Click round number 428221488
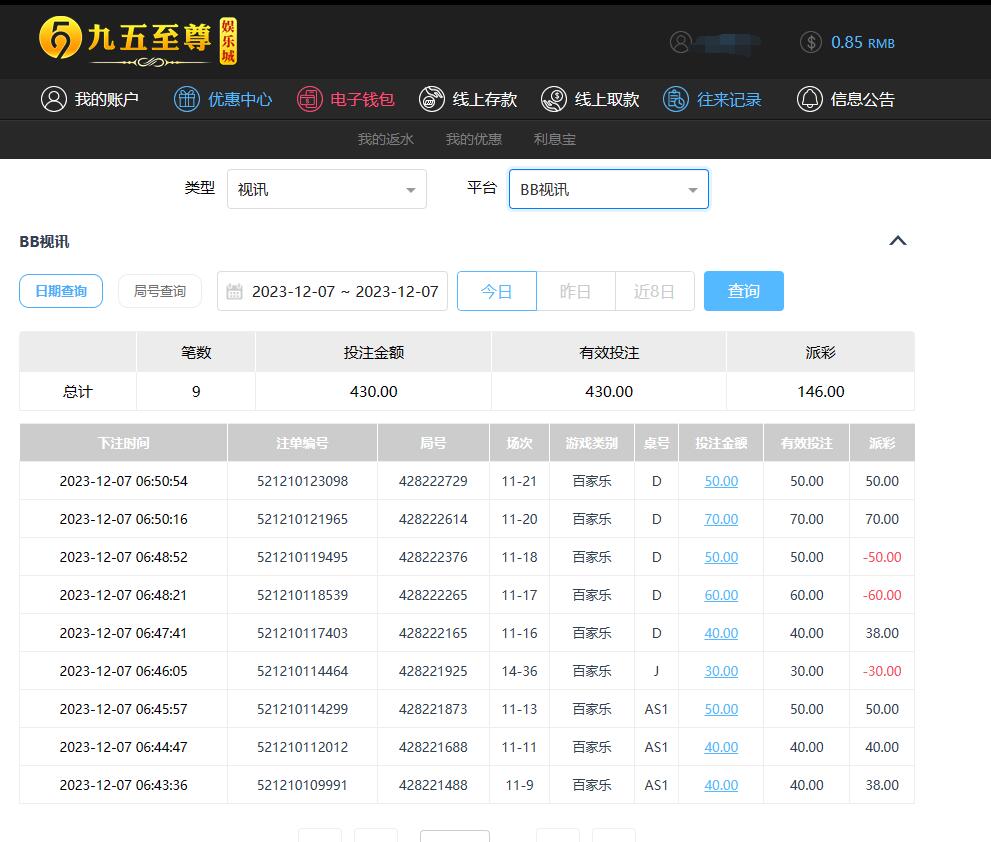The width and height of the screenshot is (991, 842). pos(433,784)
